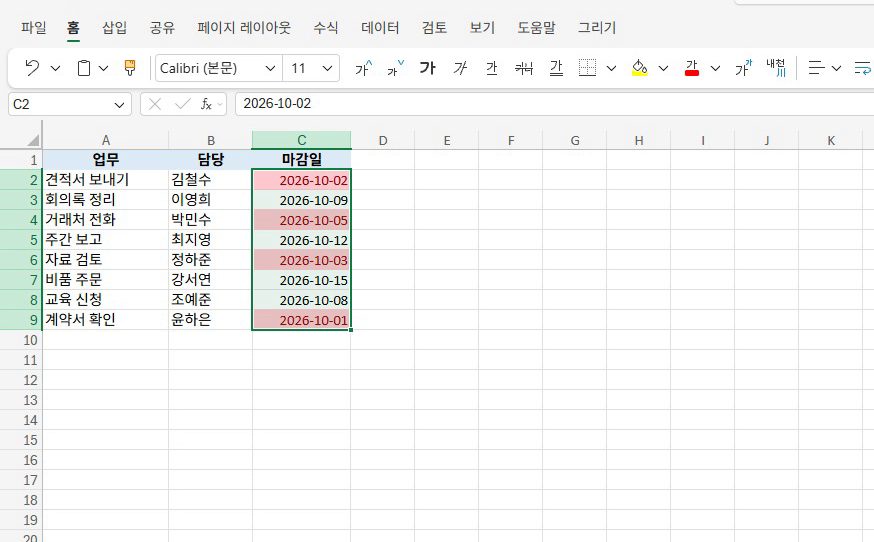This screenshot has height=542, width=874.
Task: Click the text alignment icon
Action: tap(817, 68)
